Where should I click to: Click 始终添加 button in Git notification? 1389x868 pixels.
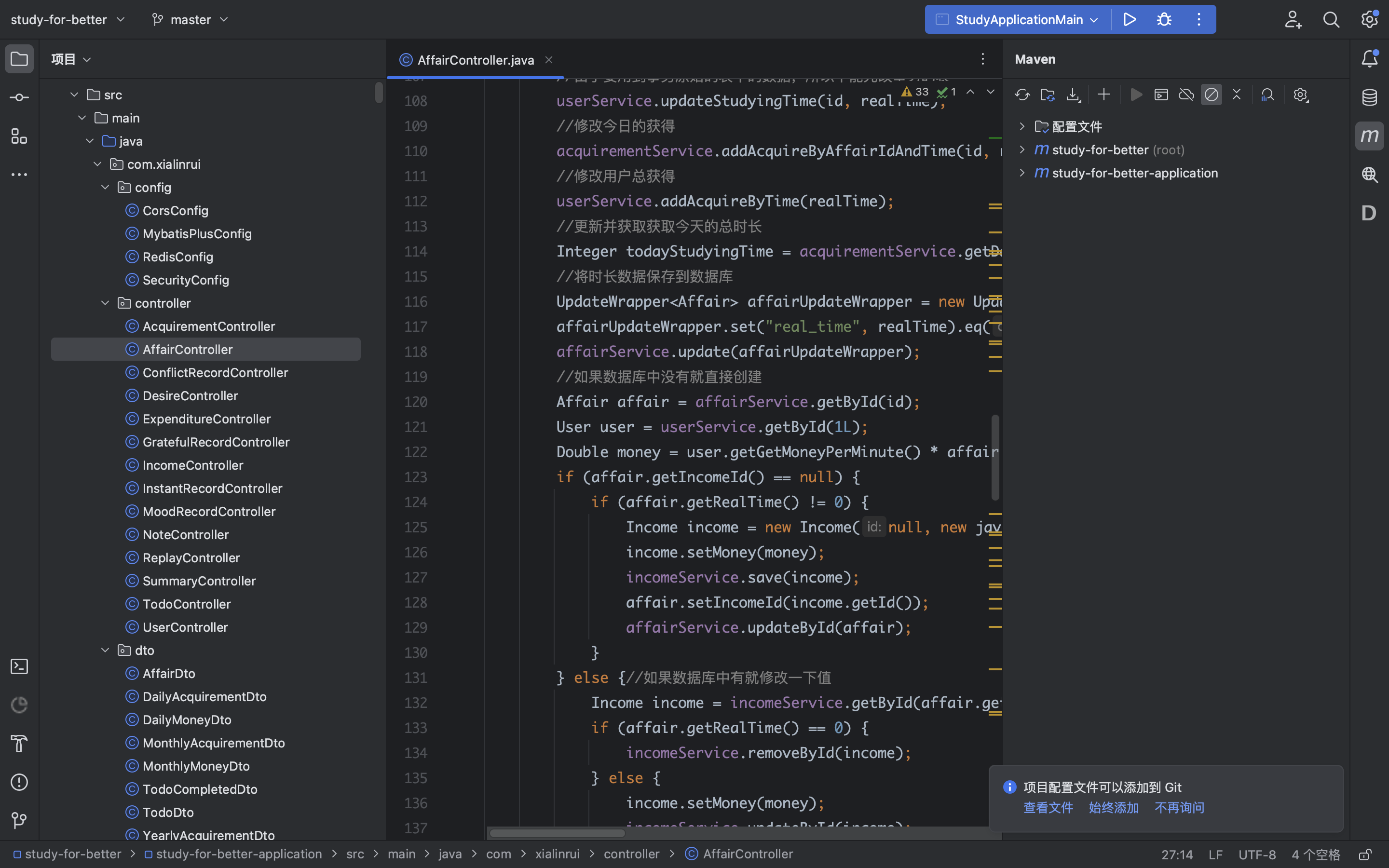coord(1113,808)
